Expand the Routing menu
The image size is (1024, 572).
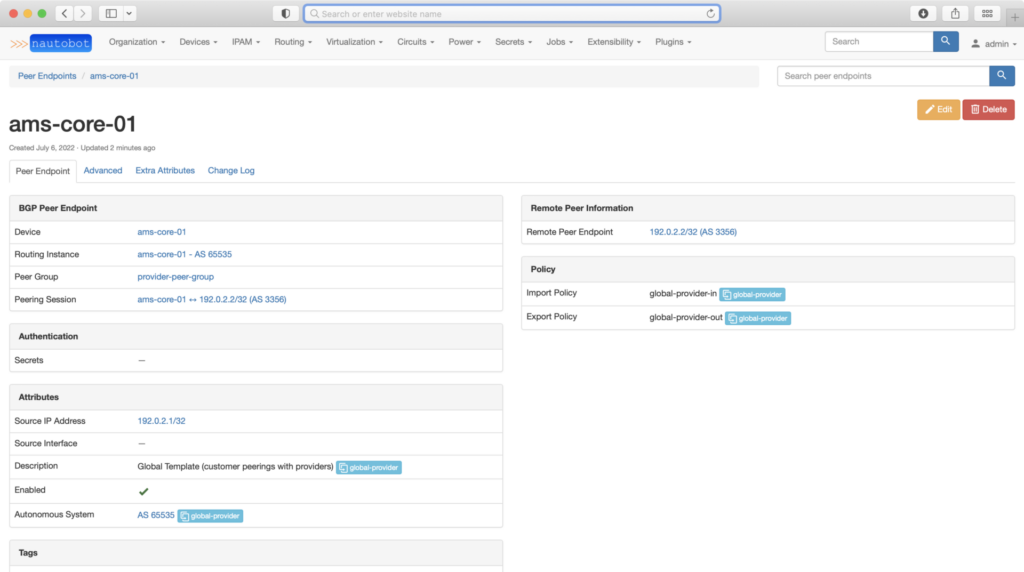point(293,42)
